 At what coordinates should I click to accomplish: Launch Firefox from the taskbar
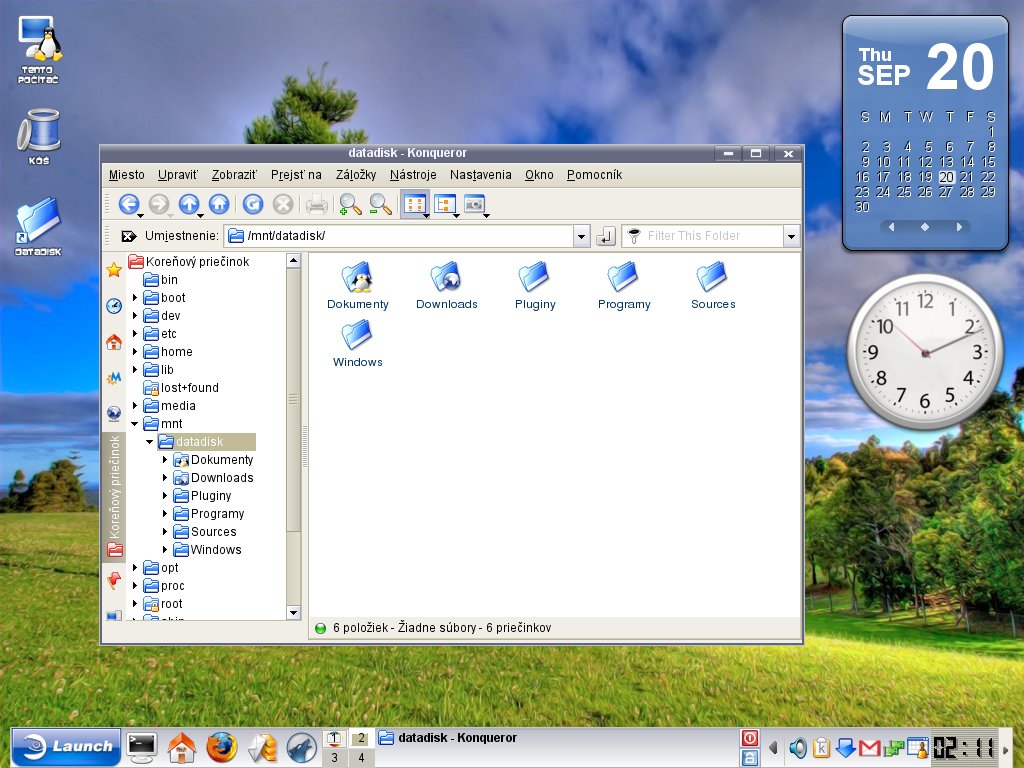tap(222, 746)
